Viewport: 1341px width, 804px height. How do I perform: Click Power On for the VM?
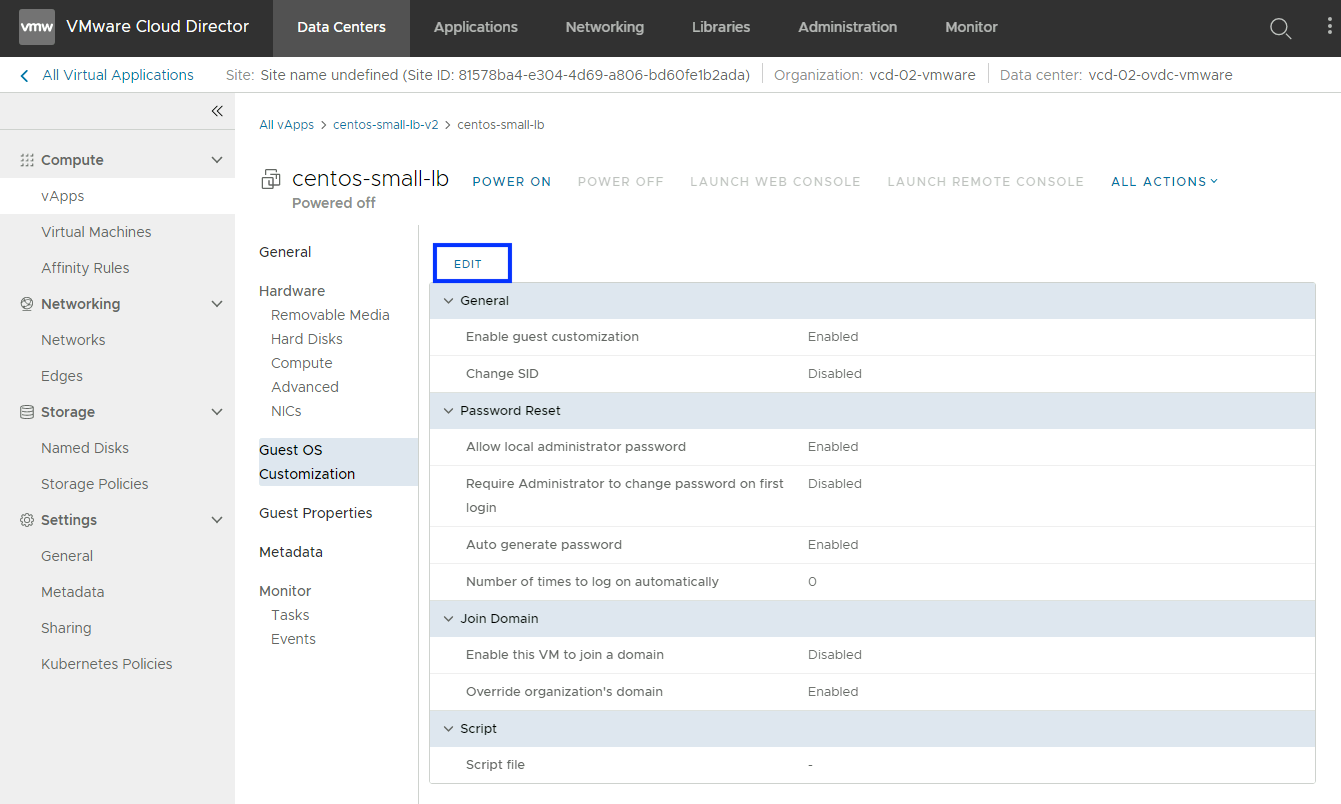511,181
